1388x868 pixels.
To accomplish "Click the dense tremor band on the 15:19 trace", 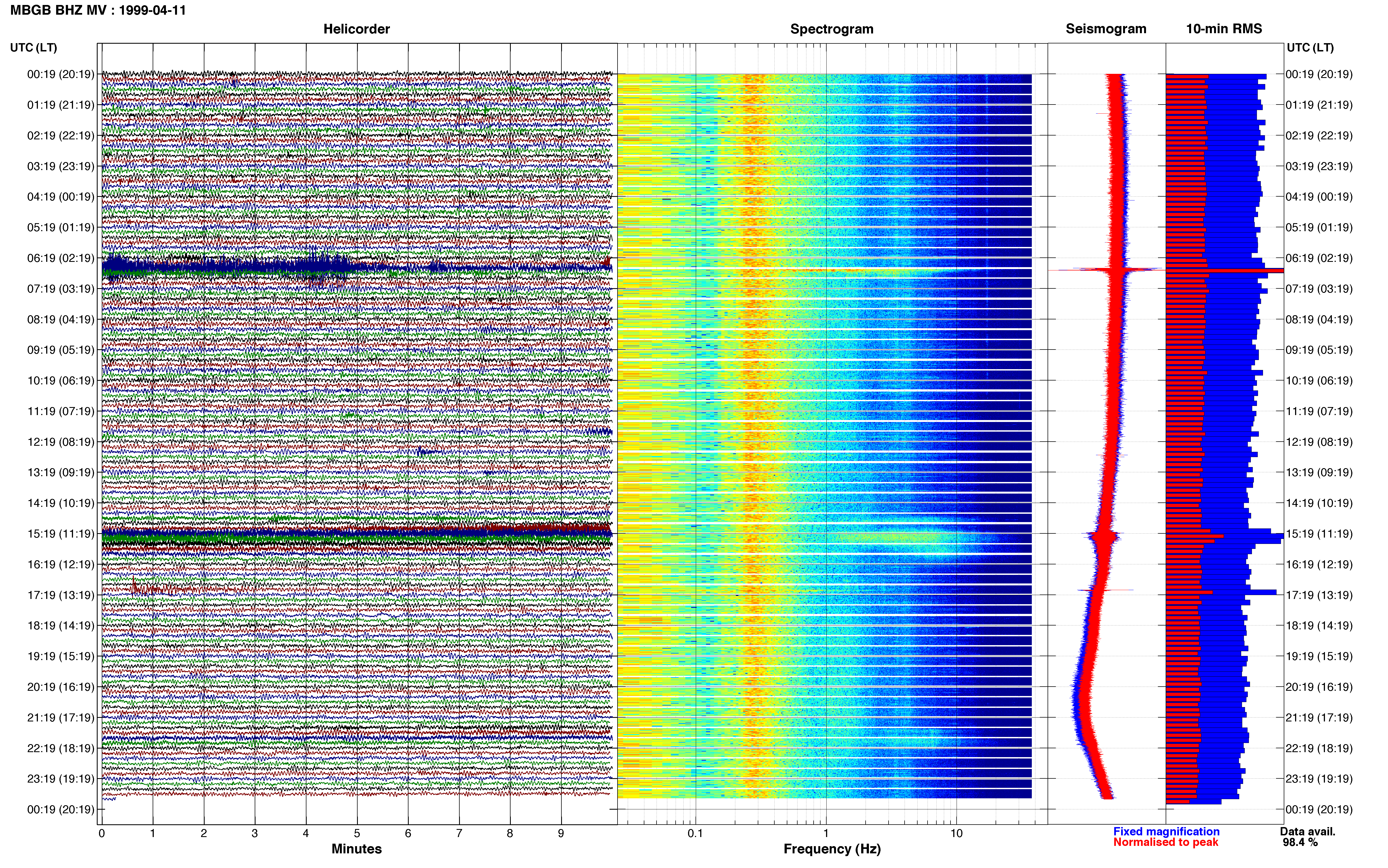I will (356, 534).
